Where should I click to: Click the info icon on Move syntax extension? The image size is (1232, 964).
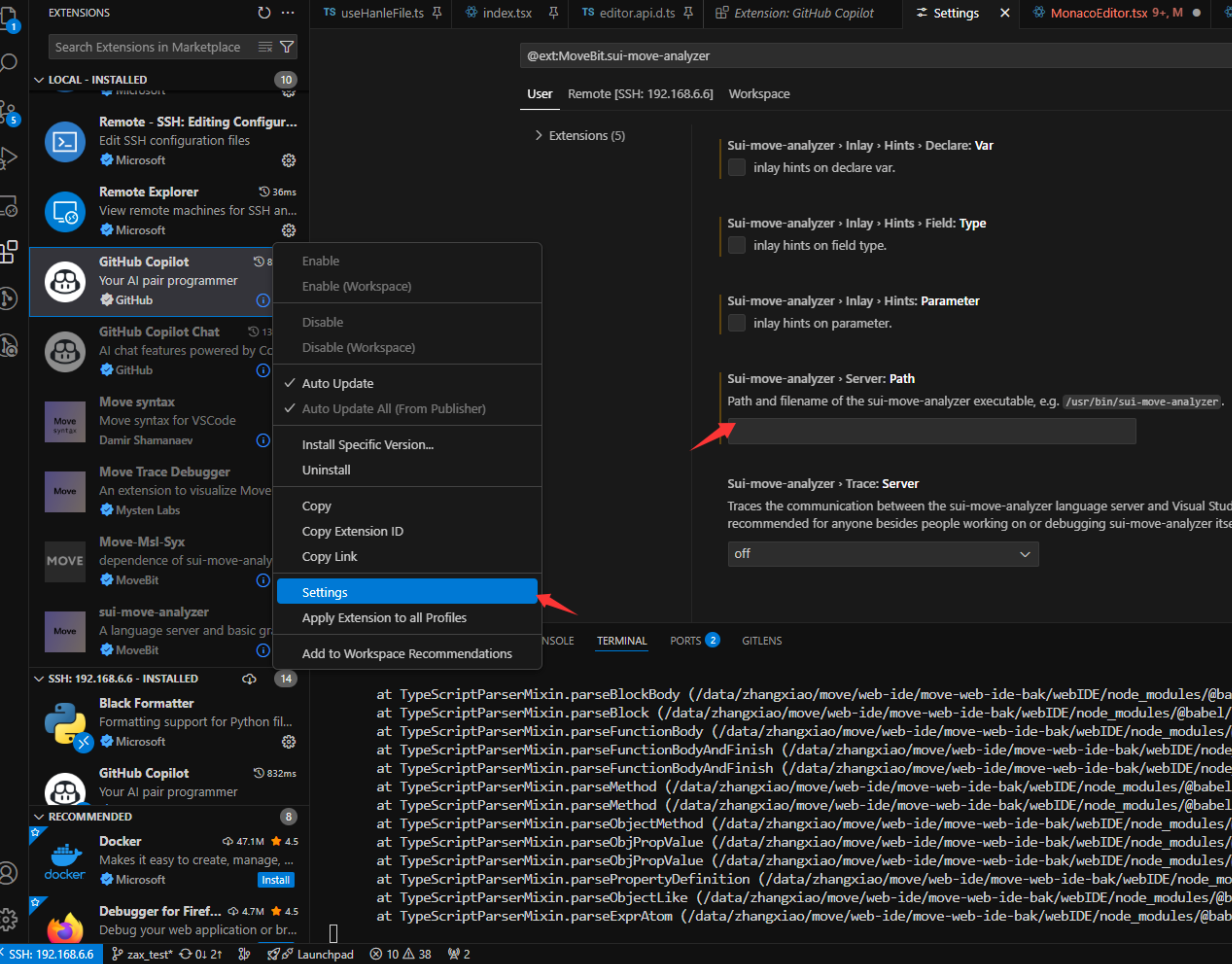263,440
